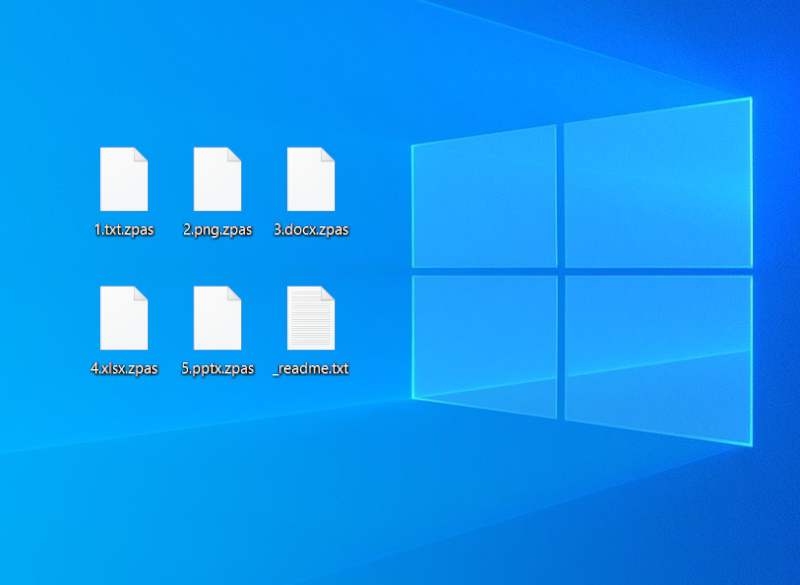
Task: Click the upper-left pane of Windows logo
Action: pyautogui.click(x=484, y=200)
